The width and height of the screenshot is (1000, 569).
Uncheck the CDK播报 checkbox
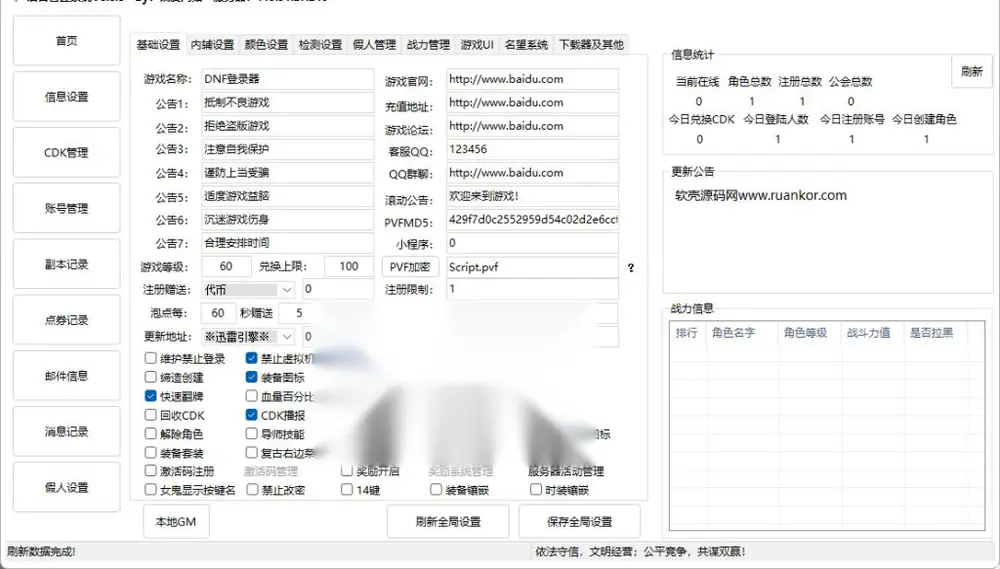[251, 415]
